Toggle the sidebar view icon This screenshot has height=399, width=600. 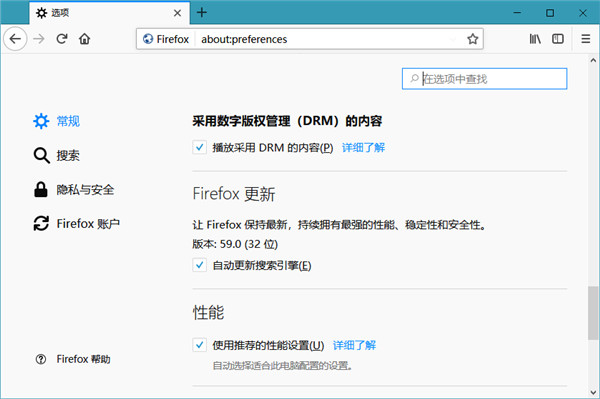click(558, 39)
